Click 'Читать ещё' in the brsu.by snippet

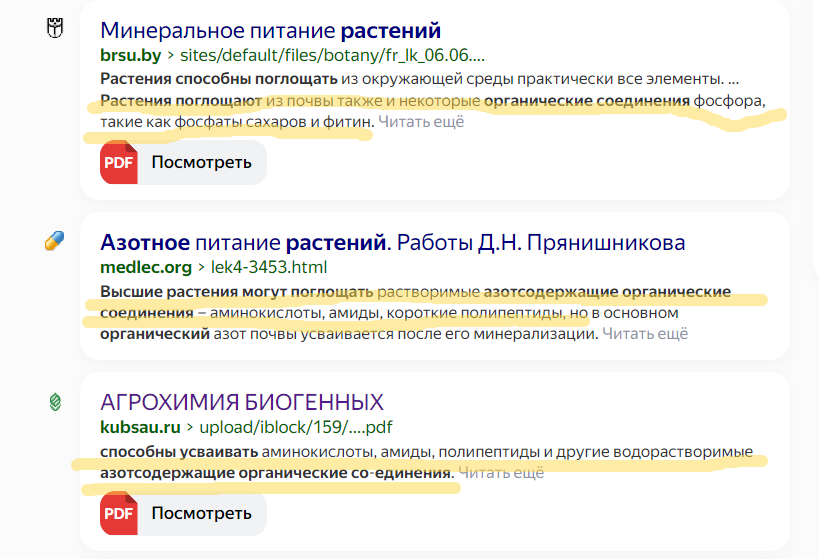point(421,122)
